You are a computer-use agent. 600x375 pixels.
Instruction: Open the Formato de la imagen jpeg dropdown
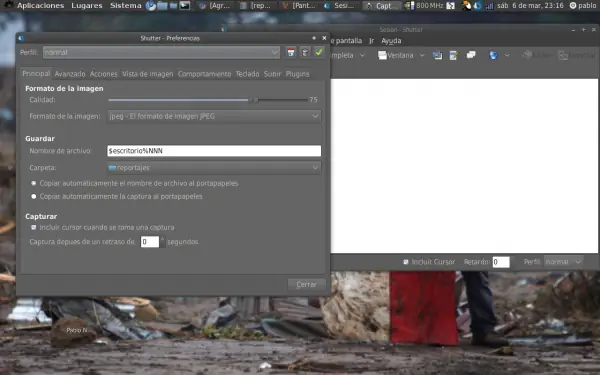point(214,116)
